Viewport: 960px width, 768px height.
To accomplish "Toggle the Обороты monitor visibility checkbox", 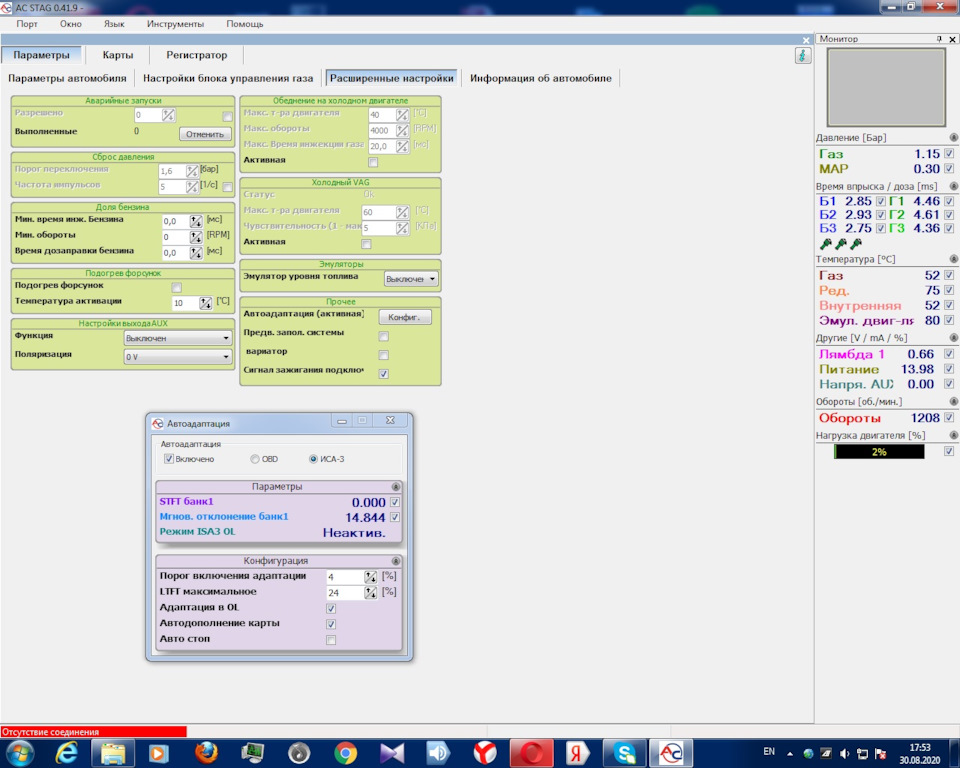I will 948,418.
